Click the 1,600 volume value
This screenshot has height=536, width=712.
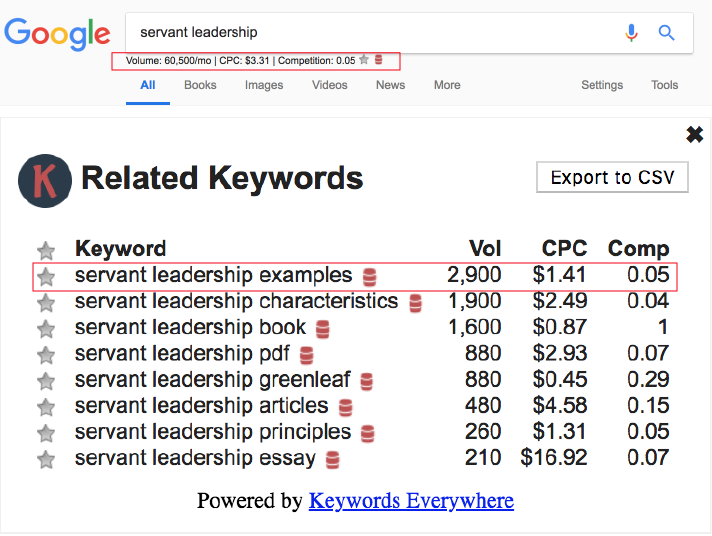[475, 328]
